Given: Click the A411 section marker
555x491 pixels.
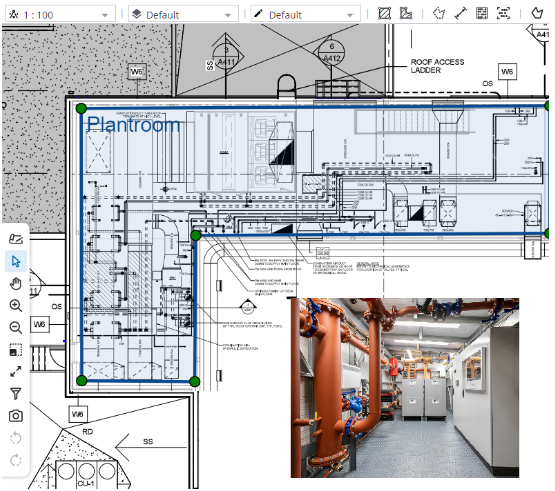Looking at the screenshot, I should (225, 57).
